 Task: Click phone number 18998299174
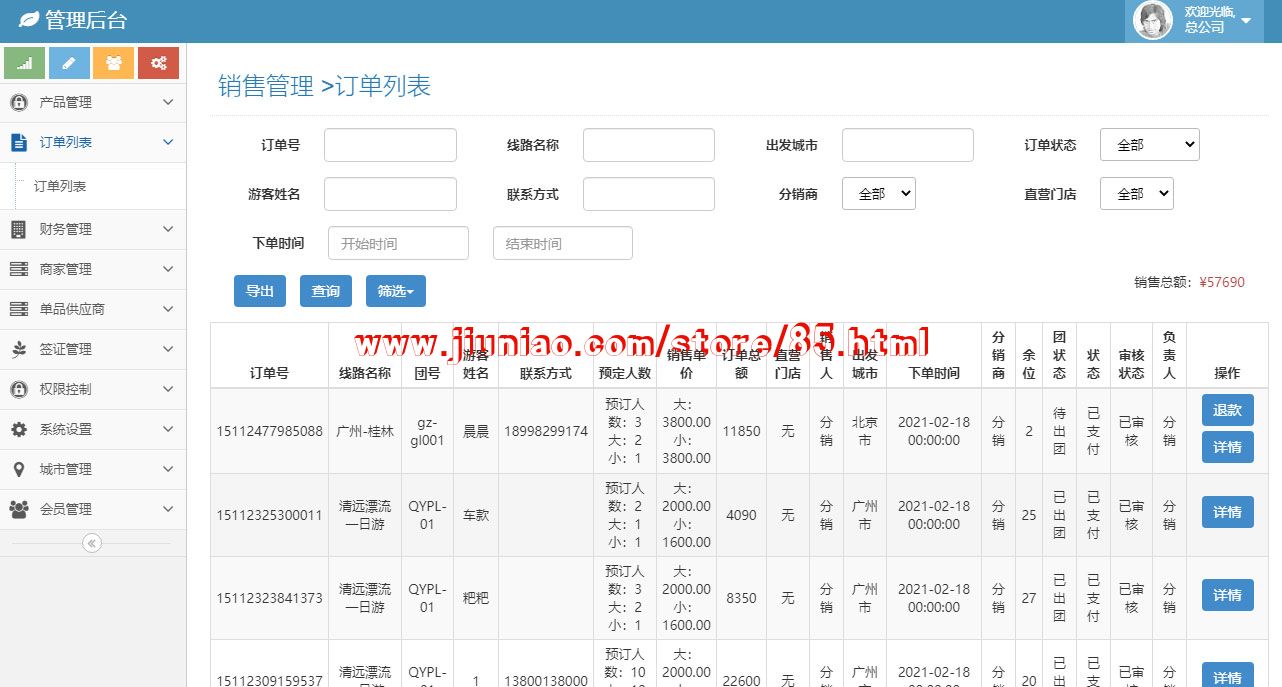click(546, 432)
